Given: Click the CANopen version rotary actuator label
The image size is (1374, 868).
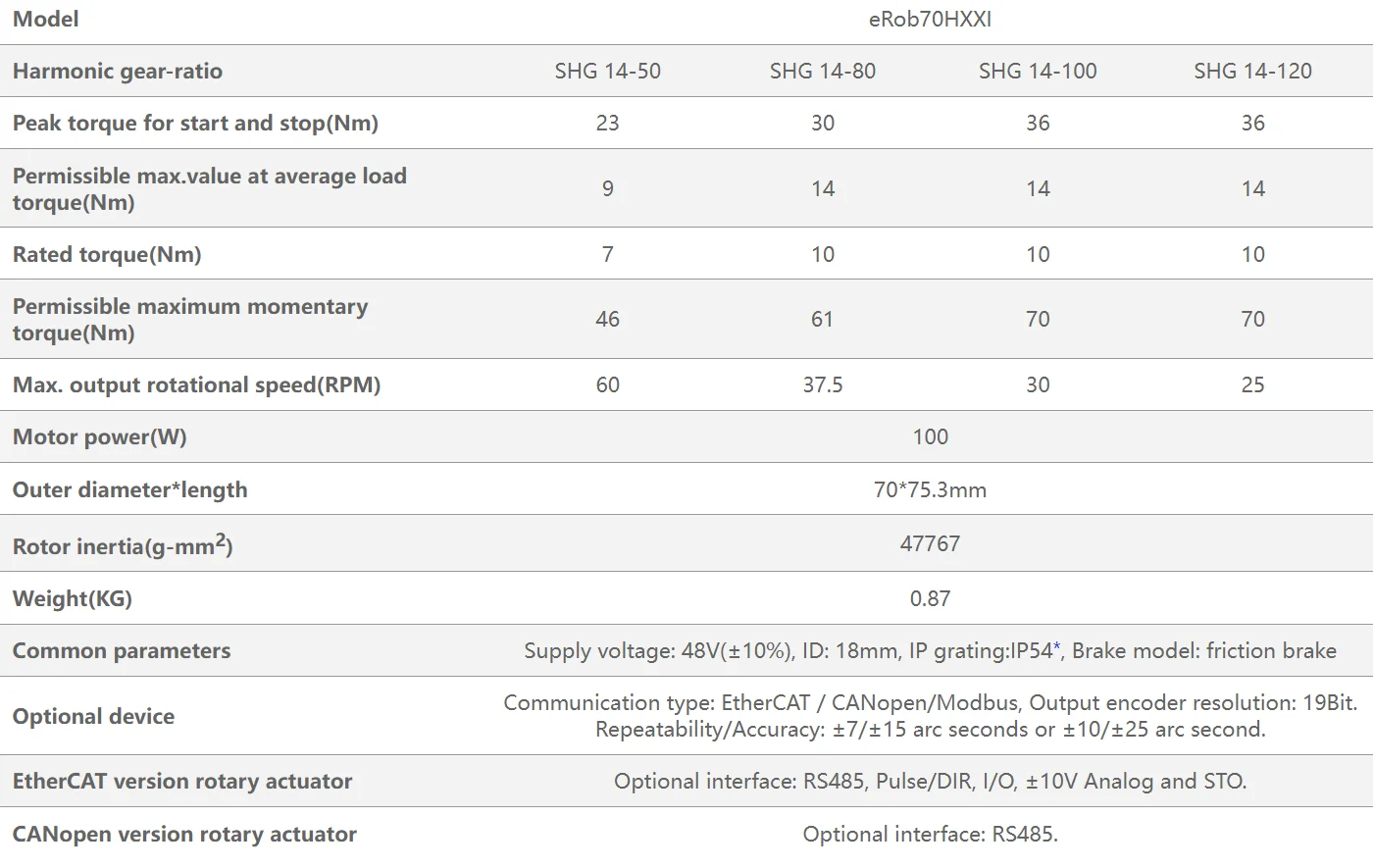Looking at the screenshot, I should pyautogui.click(x=184, y=835).
